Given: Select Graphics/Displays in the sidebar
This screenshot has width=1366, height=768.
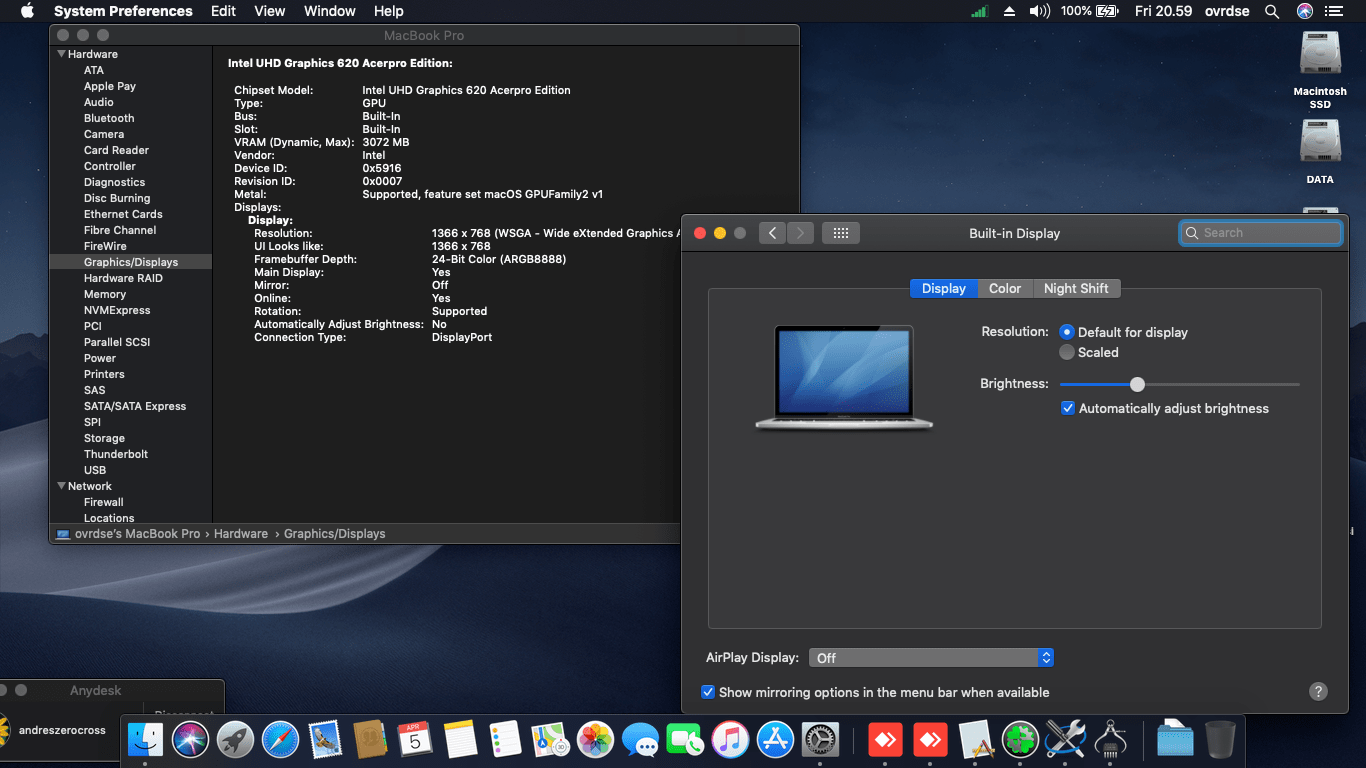Looking at the screenshot, I should click(131, 261).
